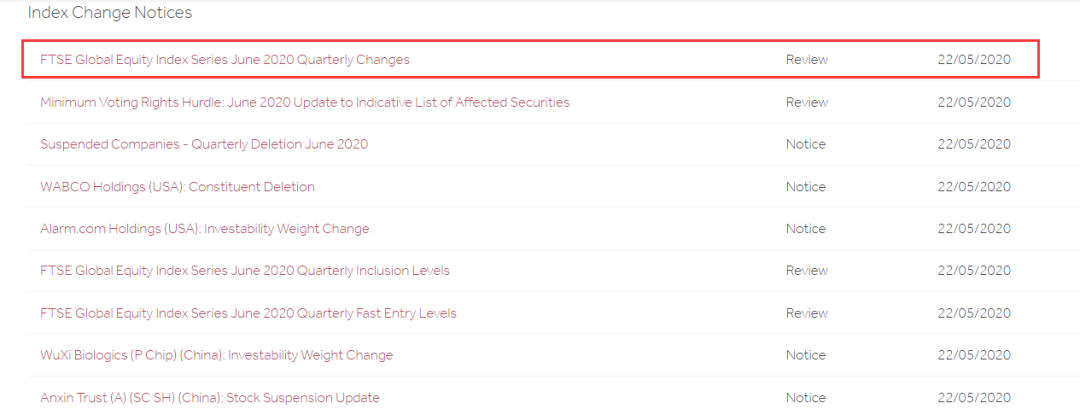Open June 2020 Quarterly Inclusion Levels link
This screenshot has width=1080, height=415.
[x=245, y=270]
